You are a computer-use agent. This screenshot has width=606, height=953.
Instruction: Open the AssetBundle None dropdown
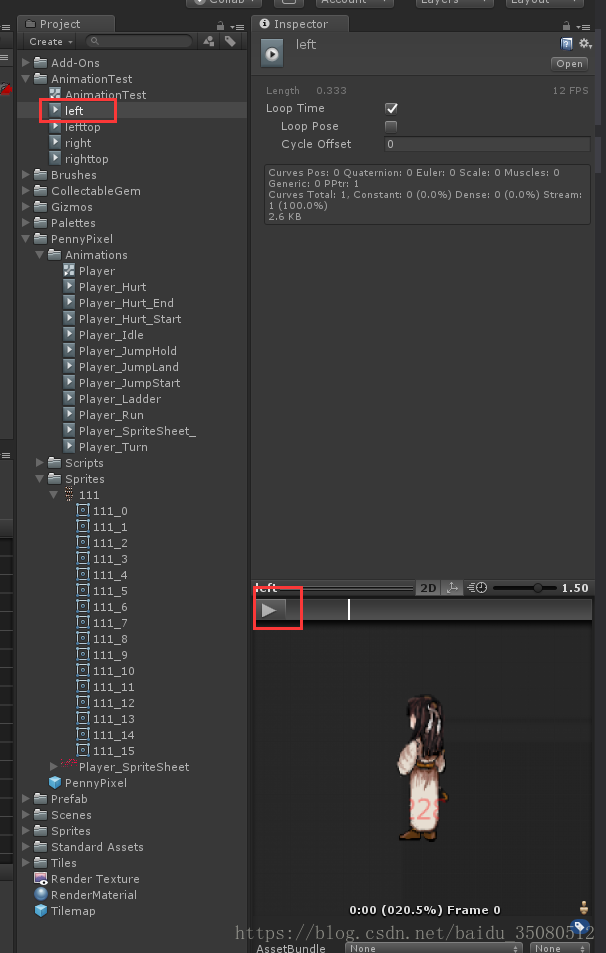[434, 948]
